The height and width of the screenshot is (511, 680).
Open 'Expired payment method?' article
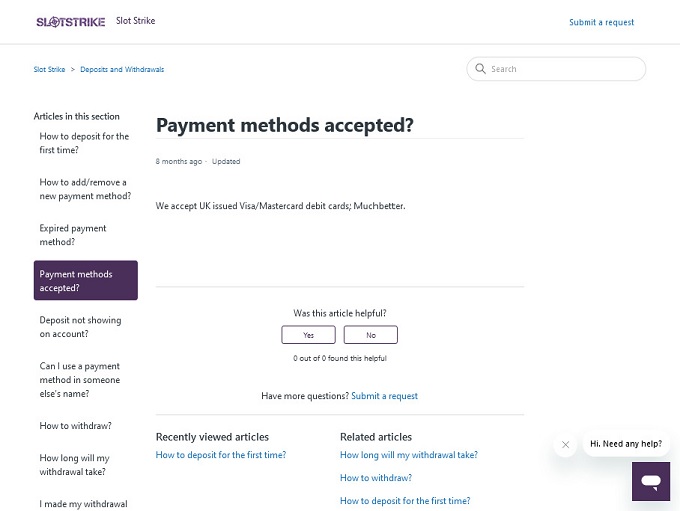coord(73,235)
